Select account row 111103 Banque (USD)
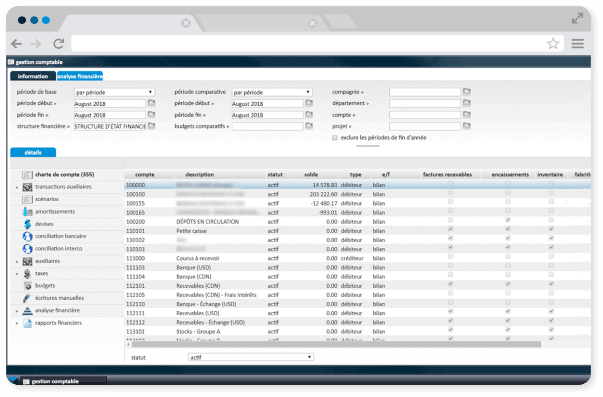Image resolution: width=603 pixels, height=397 pixels. coord(358,267)
